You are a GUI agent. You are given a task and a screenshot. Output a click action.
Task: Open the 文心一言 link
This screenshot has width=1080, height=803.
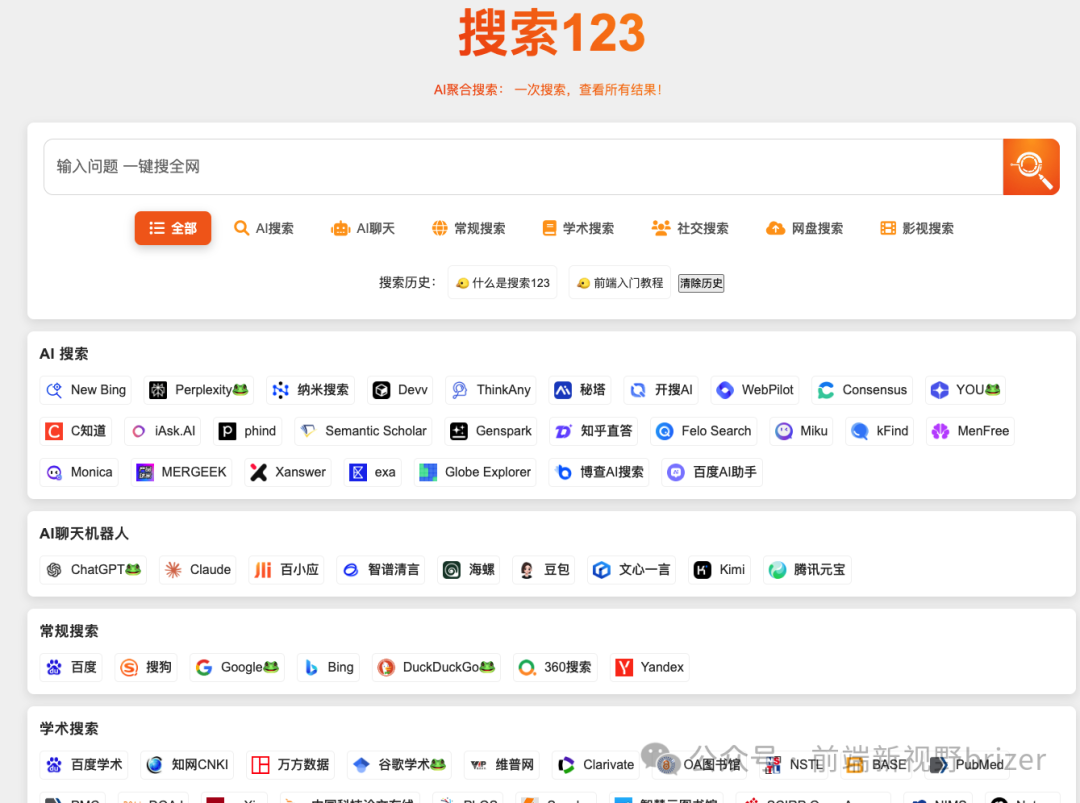coord(632,570)
